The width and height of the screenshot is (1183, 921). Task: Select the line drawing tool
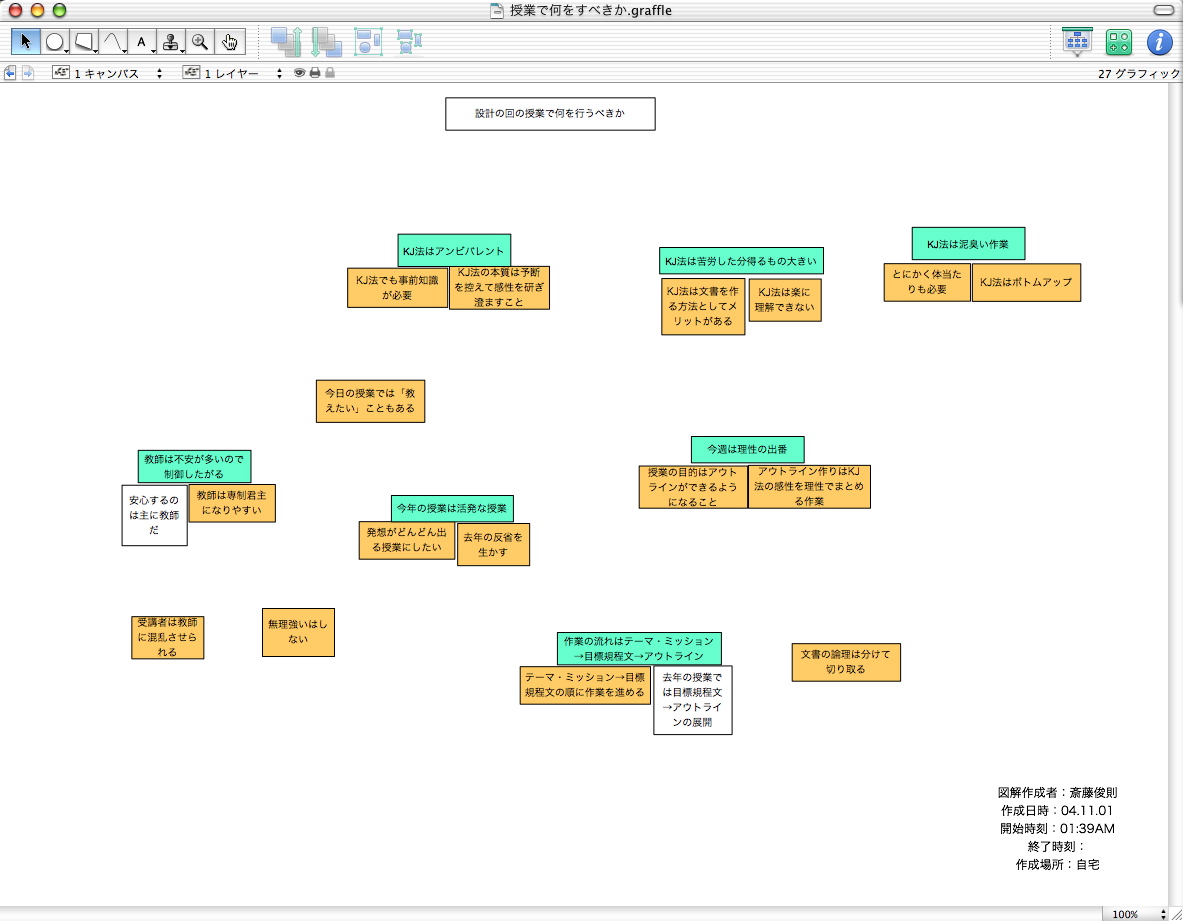pos(113,42)
